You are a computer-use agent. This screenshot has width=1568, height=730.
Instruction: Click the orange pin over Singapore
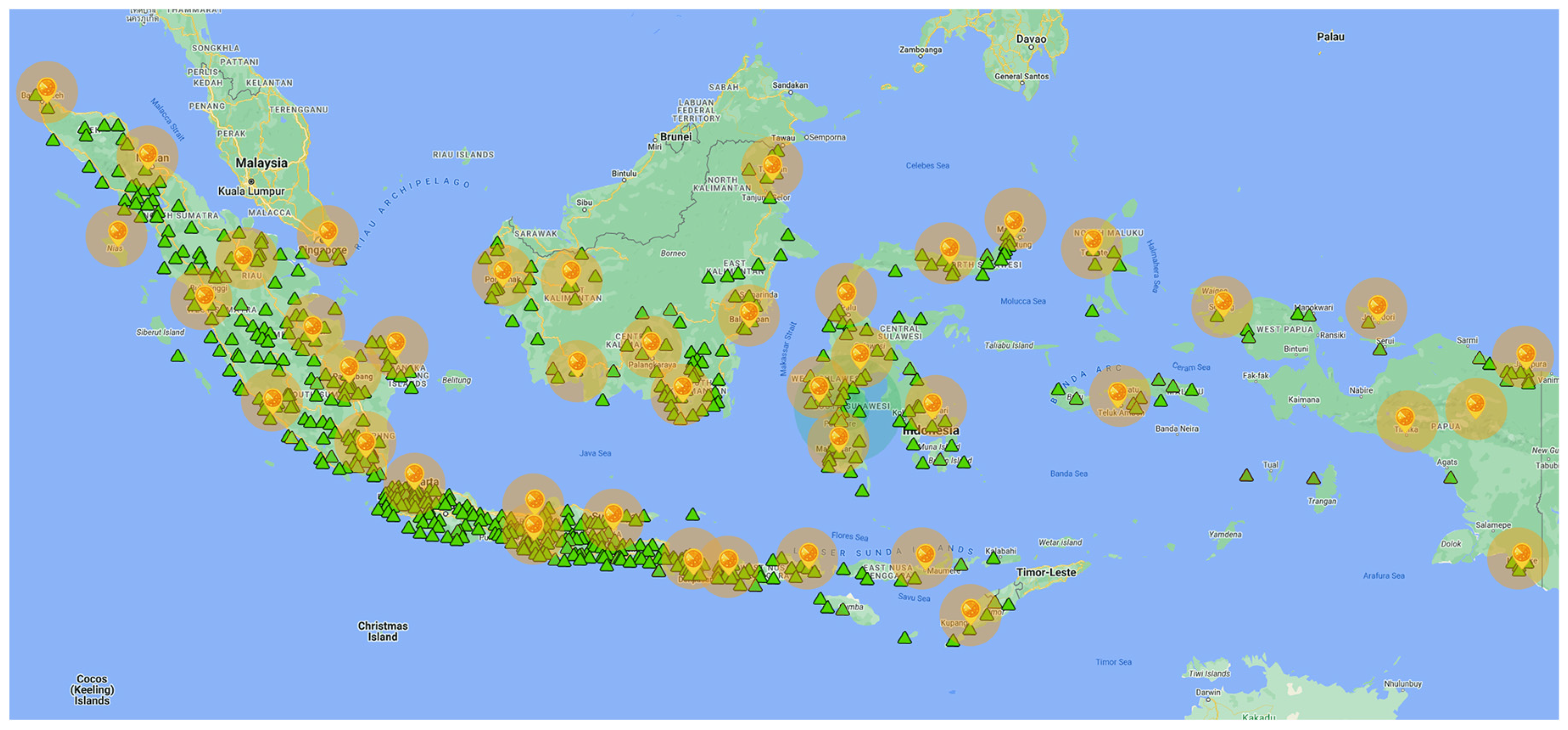[328, 231]
